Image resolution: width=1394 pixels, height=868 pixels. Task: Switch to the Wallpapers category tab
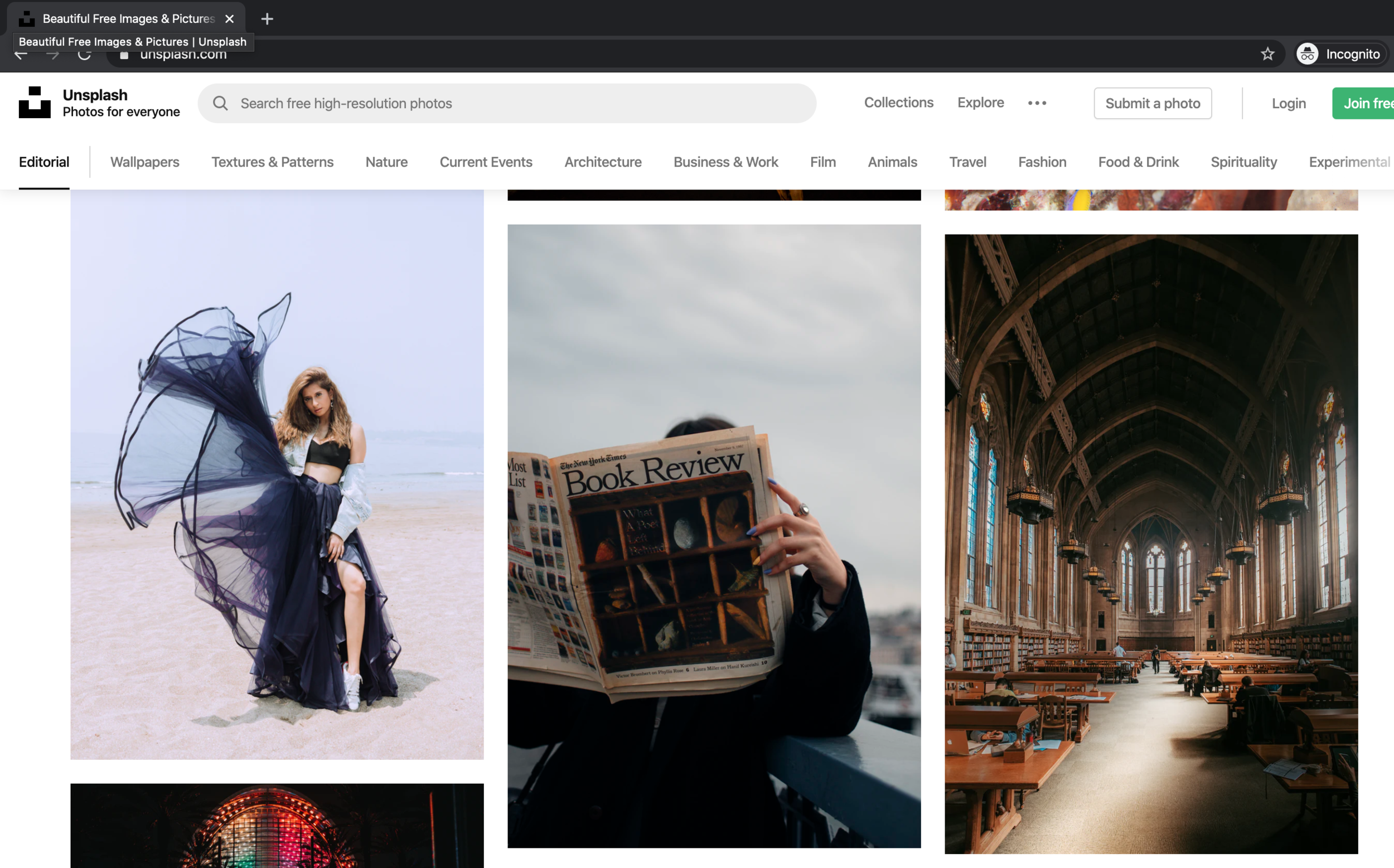click(144, 162)
